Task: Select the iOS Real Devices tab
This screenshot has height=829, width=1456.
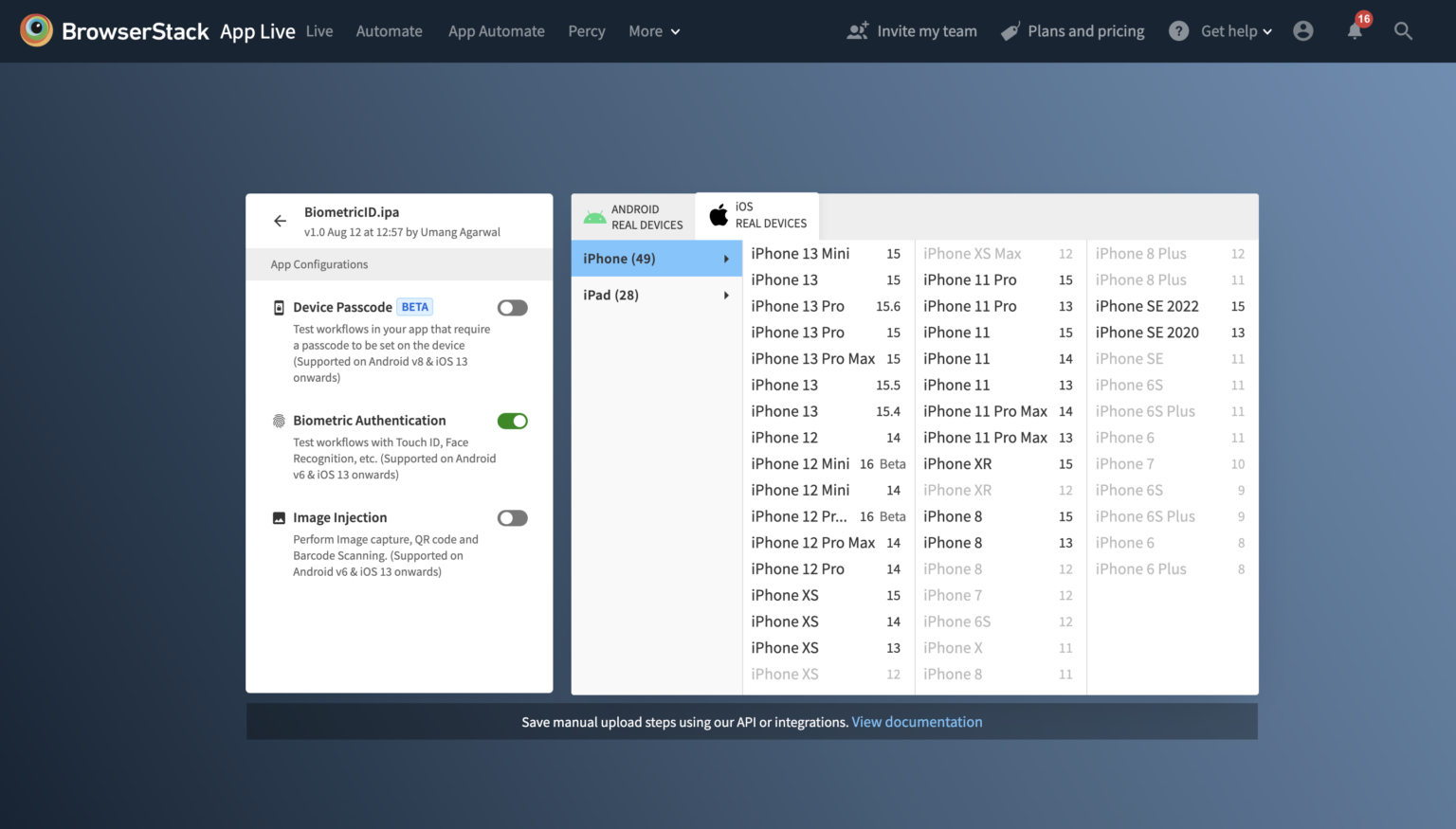Action: click(757, 216)
